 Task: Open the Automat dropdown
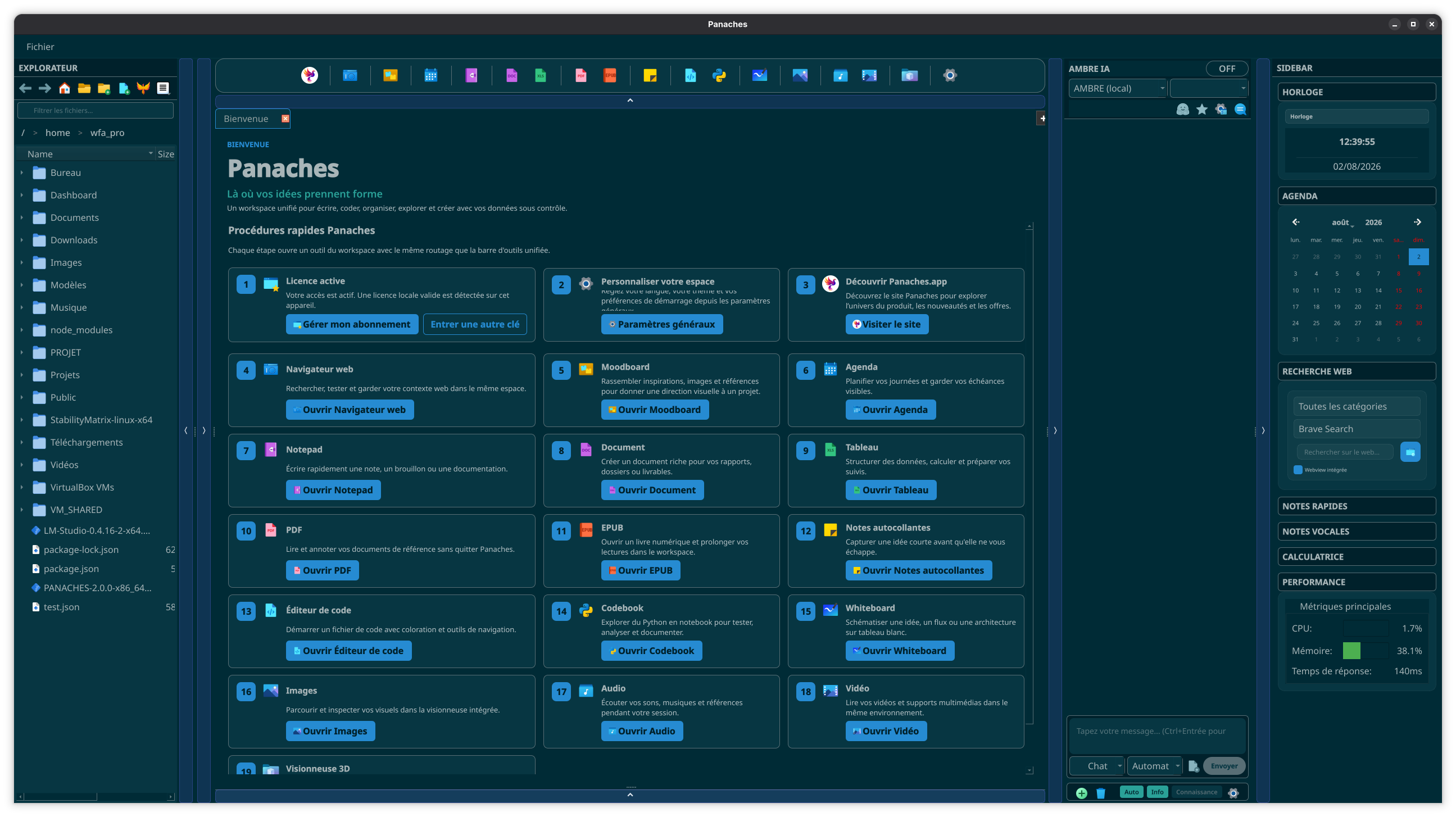pos(1154,766)
